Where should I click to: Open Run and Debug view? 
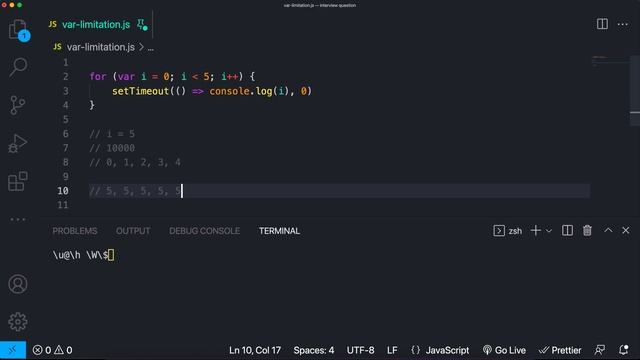point(18,143)
